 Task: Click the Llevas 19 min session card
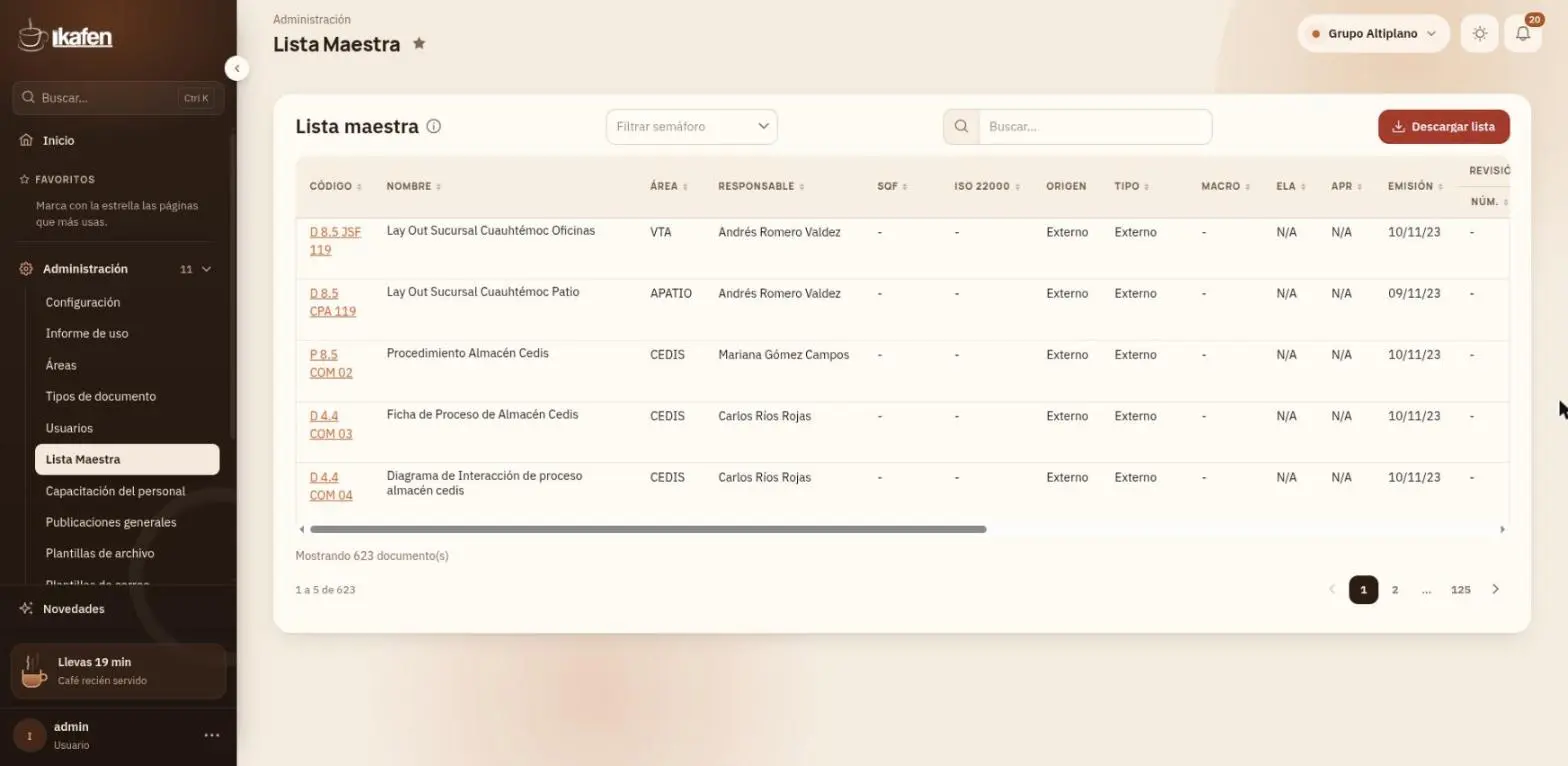pos(118,671)
